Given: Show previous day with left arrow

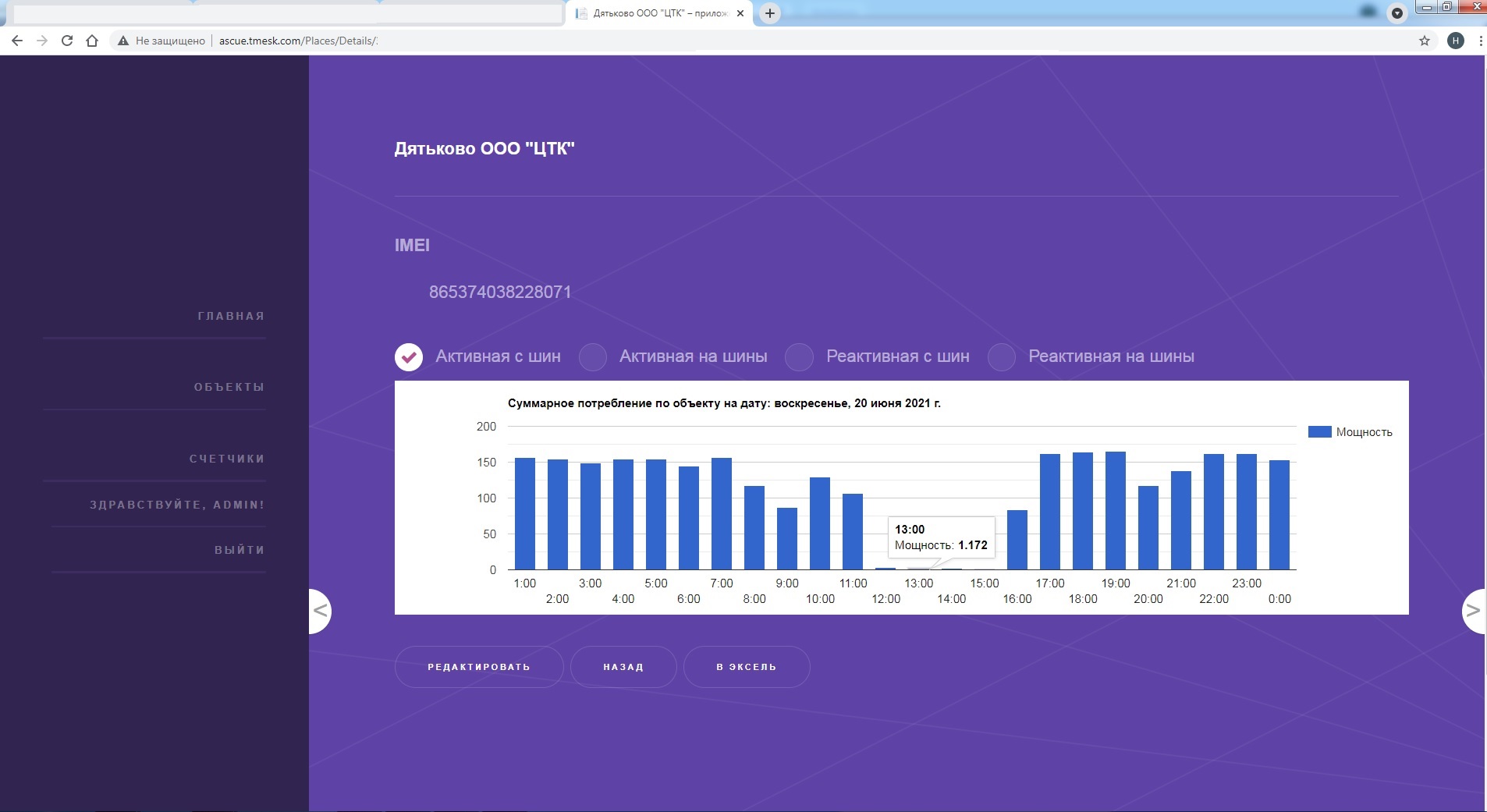Looking at the screenshot, I should point(320,611).
